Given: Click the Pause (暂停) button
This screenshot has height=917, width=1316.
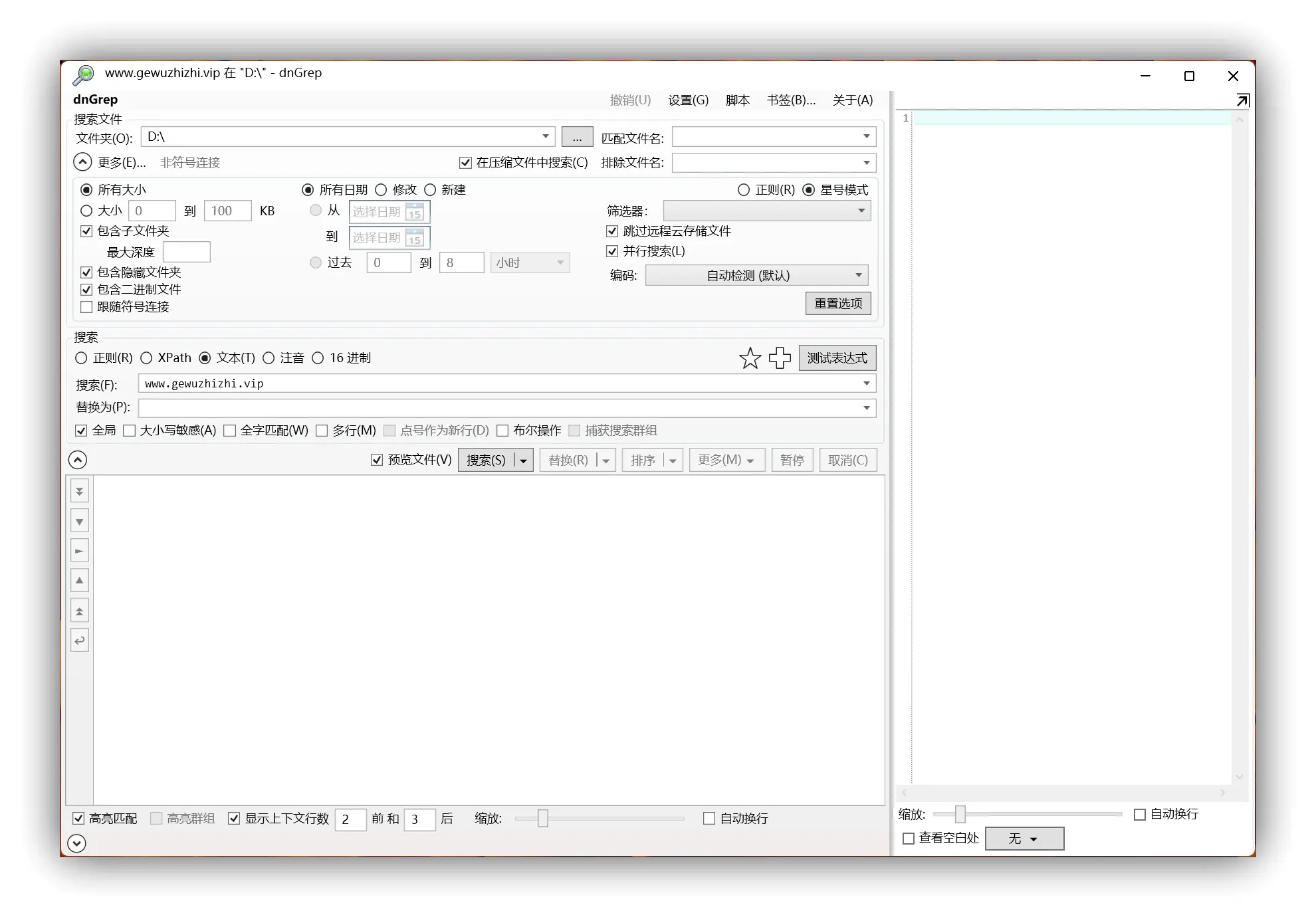Looking at the screenshot, I should 792,460.
